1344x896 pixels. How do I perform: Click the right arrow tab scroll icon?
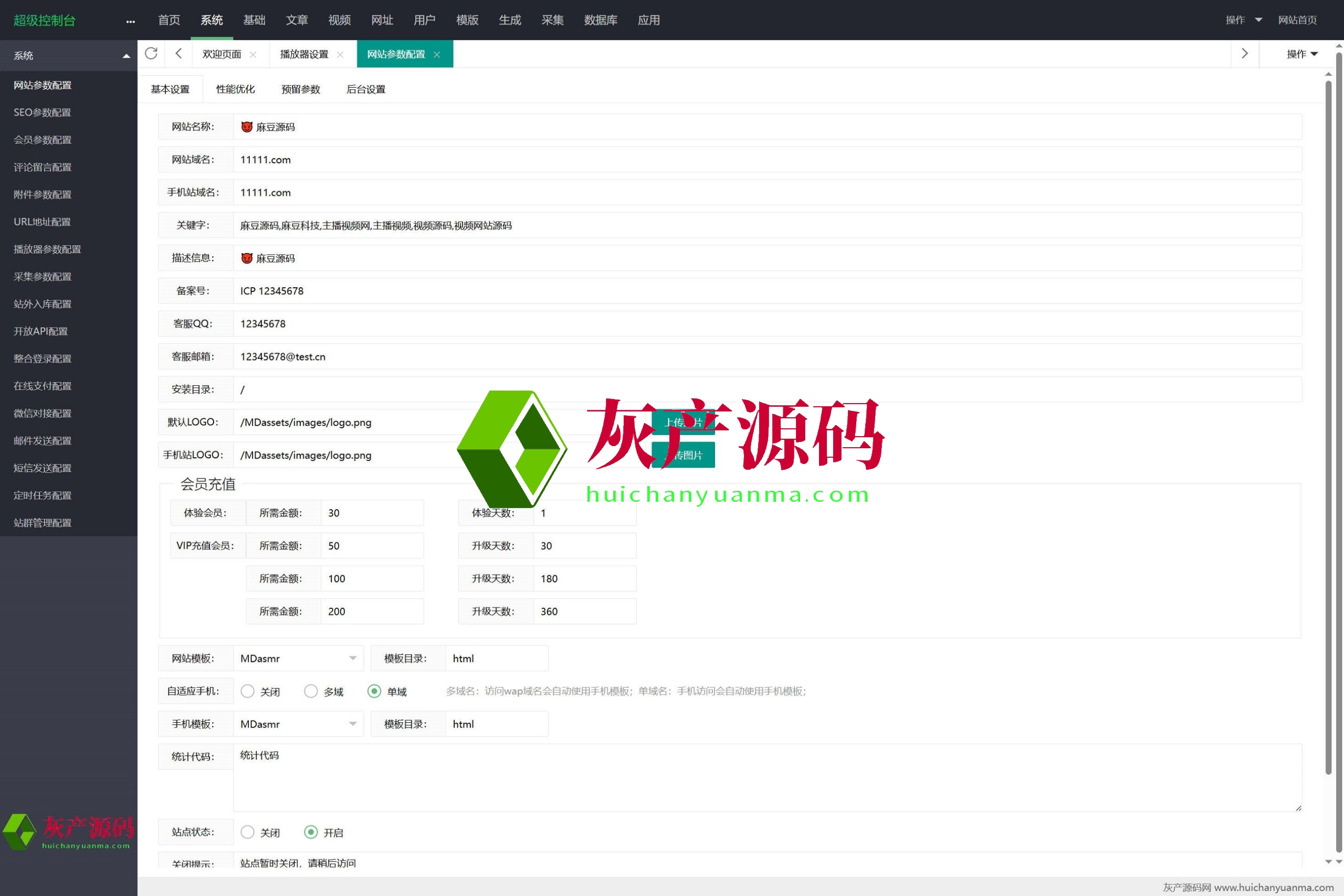pos(1244,54)
